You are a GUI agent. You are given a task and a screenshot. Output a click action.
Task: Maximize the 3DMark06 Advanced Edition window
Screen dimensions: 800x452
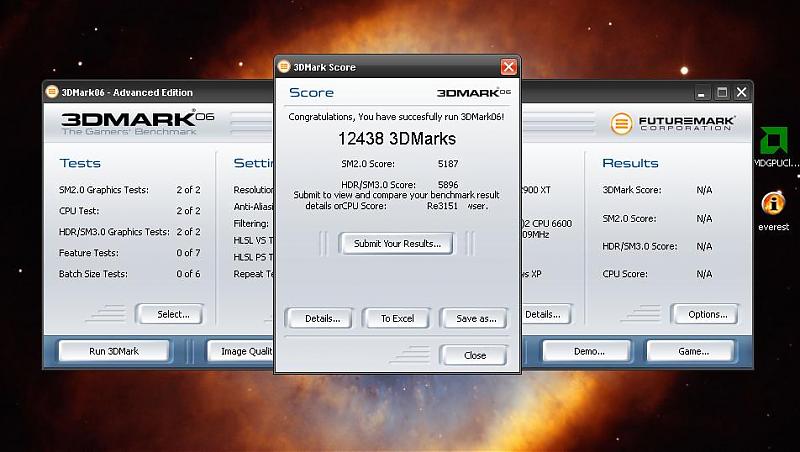(722, 93)
